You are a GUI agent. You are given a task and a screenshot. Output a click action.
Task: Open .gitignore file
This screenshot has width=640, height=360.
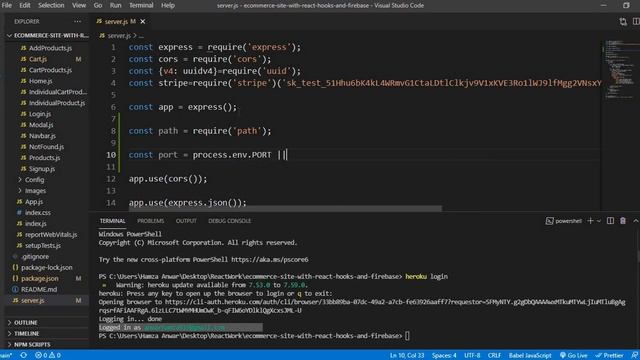tap(35, 257)
